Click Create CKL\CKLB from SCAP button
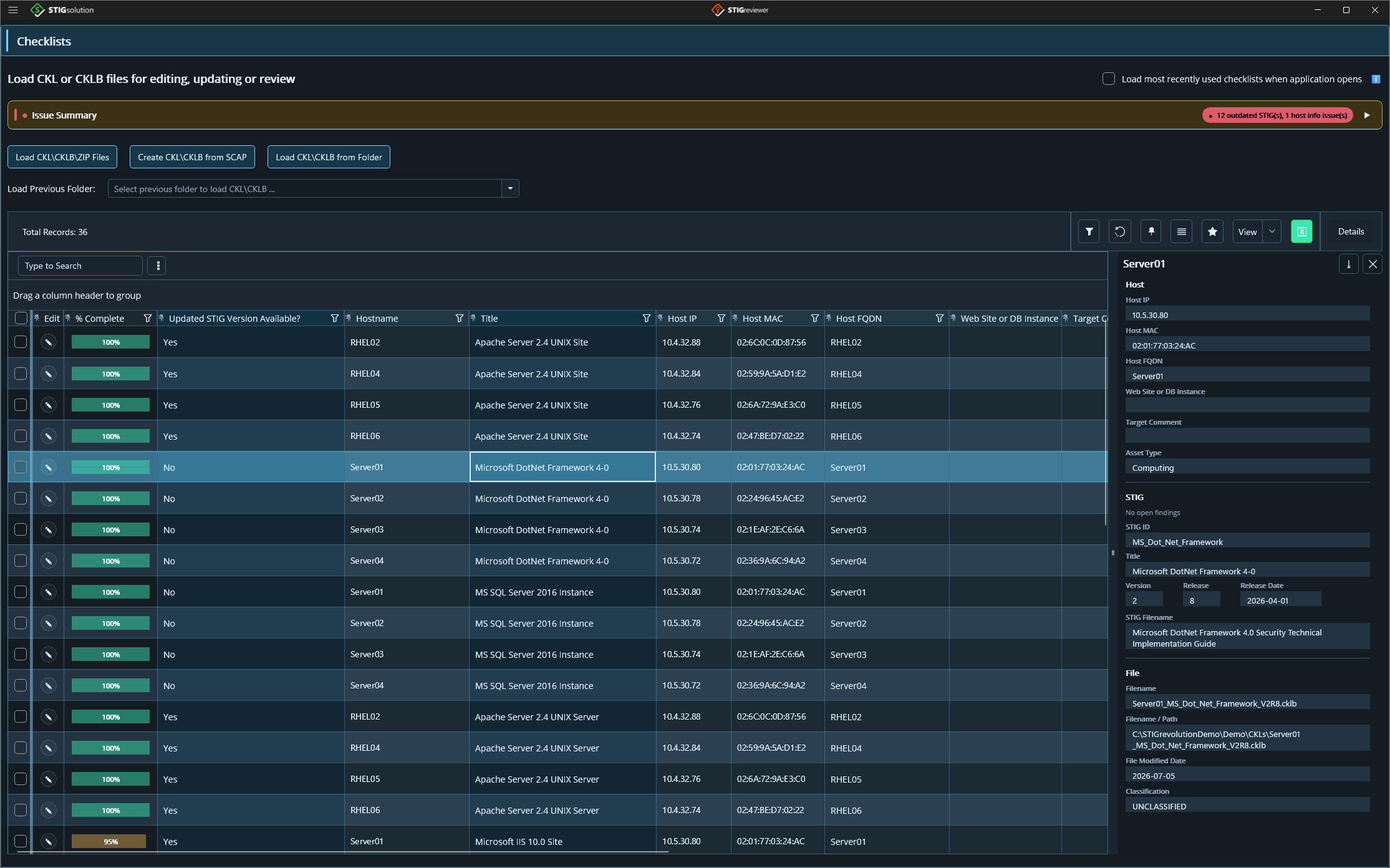This screenshot has height=868, width=1390. click(x=192, y=157)
